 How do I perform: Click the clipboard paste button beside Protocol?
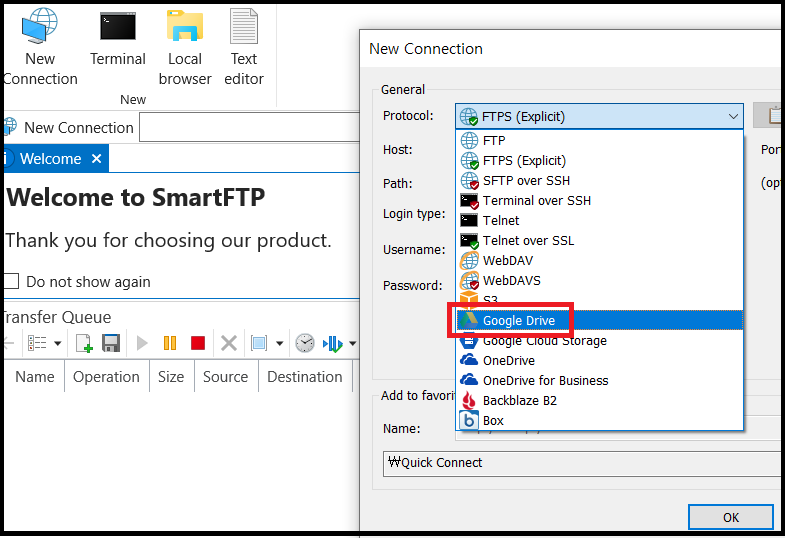[768, 116]
